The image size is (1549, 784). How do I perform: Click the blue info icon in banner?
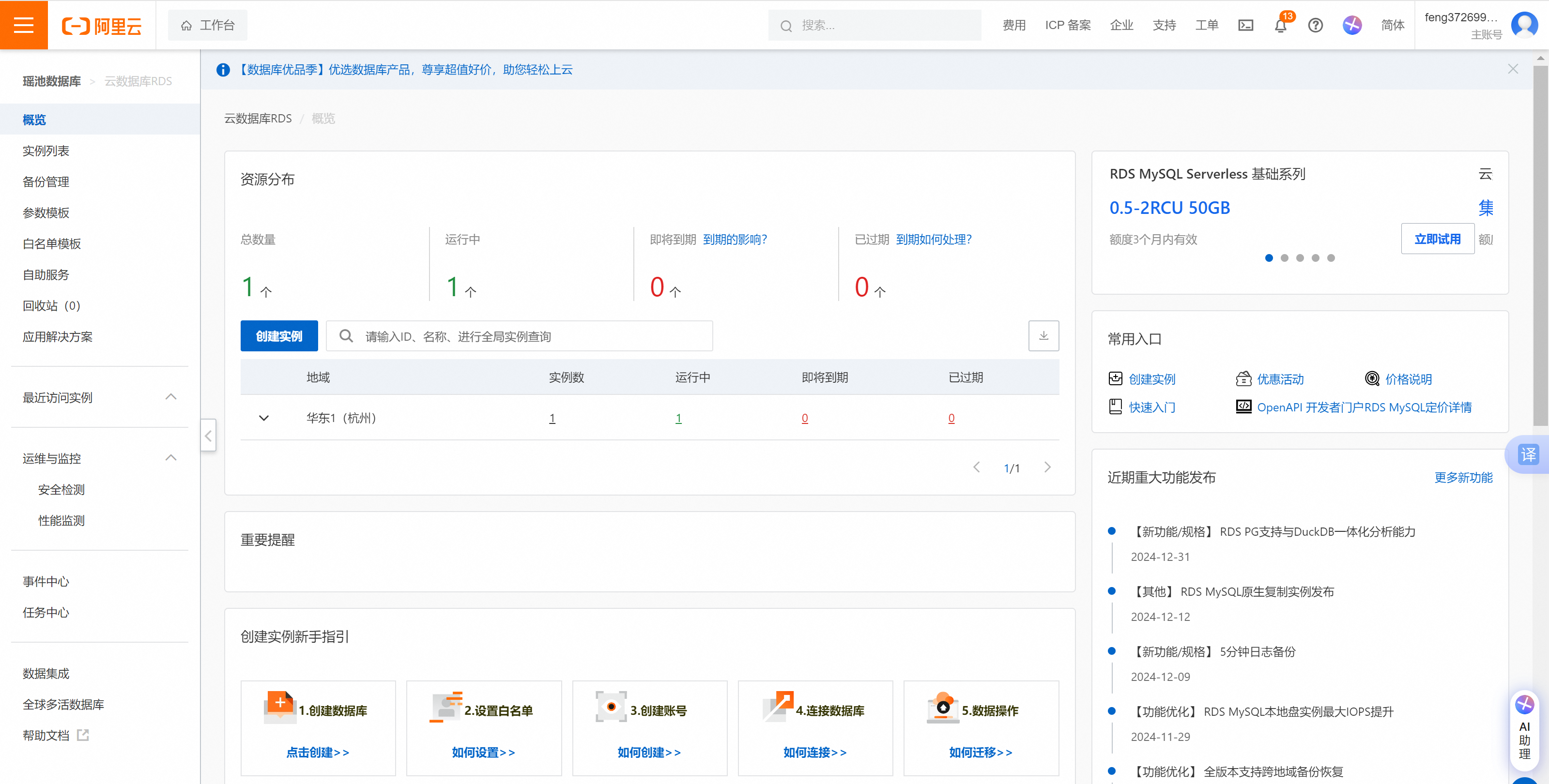[x=223, y=70]
